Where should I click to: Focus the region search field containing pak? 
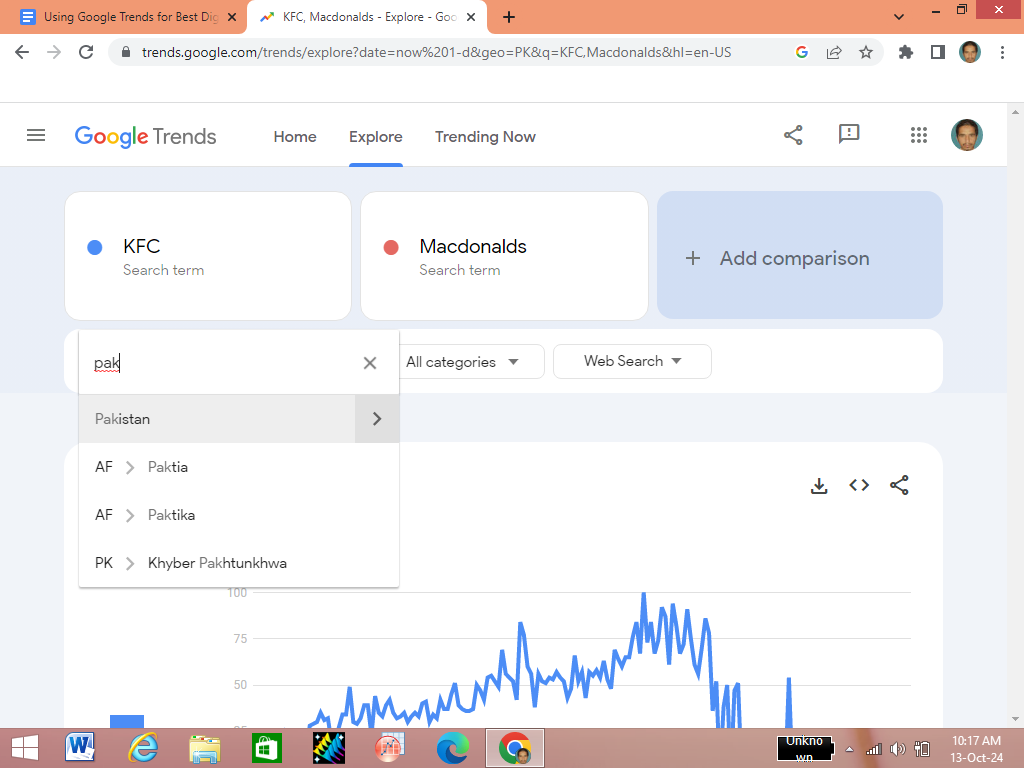point(222,362)
